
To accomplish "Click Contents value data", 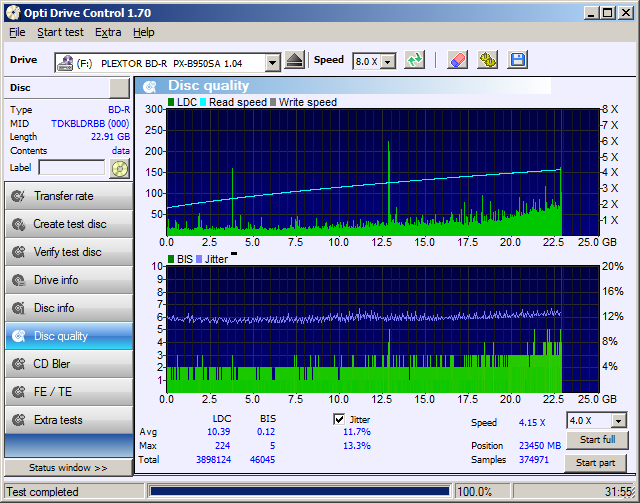I will coord(121,151).
